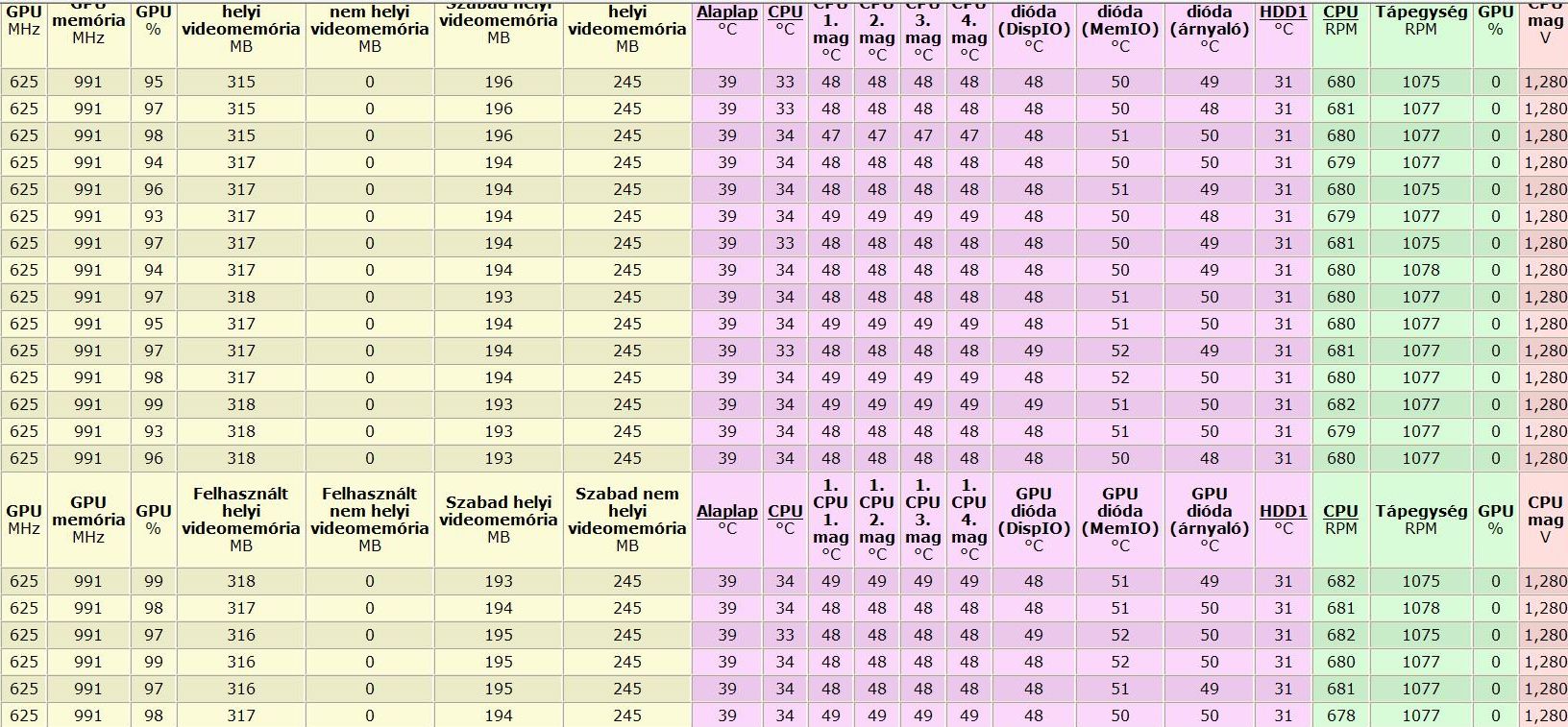The width and height of the screenshot is (1568, 727).
Task: Select the 47 in the CPU 2. mag column
Action: pos(877,135)
